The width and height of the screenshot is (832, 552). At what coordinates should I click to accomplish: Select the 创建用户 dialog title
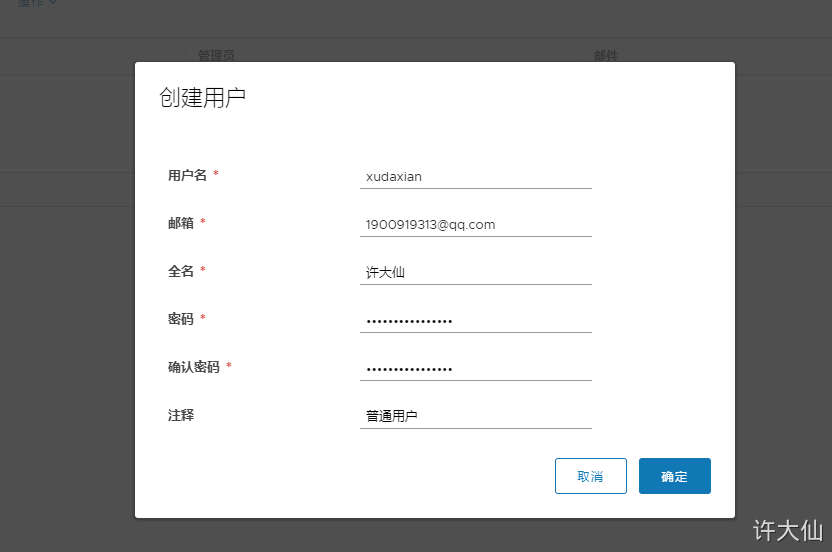(202, 98)
